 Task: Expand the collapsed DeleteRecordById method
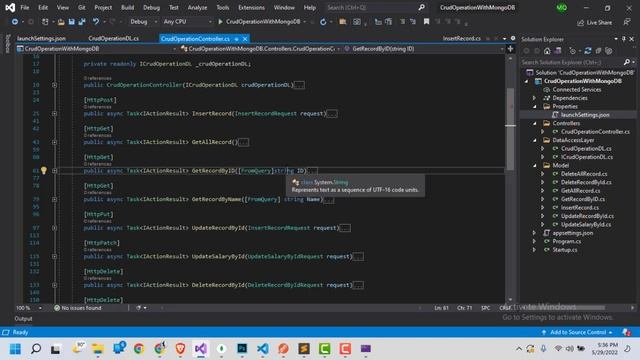click(54, 285)
